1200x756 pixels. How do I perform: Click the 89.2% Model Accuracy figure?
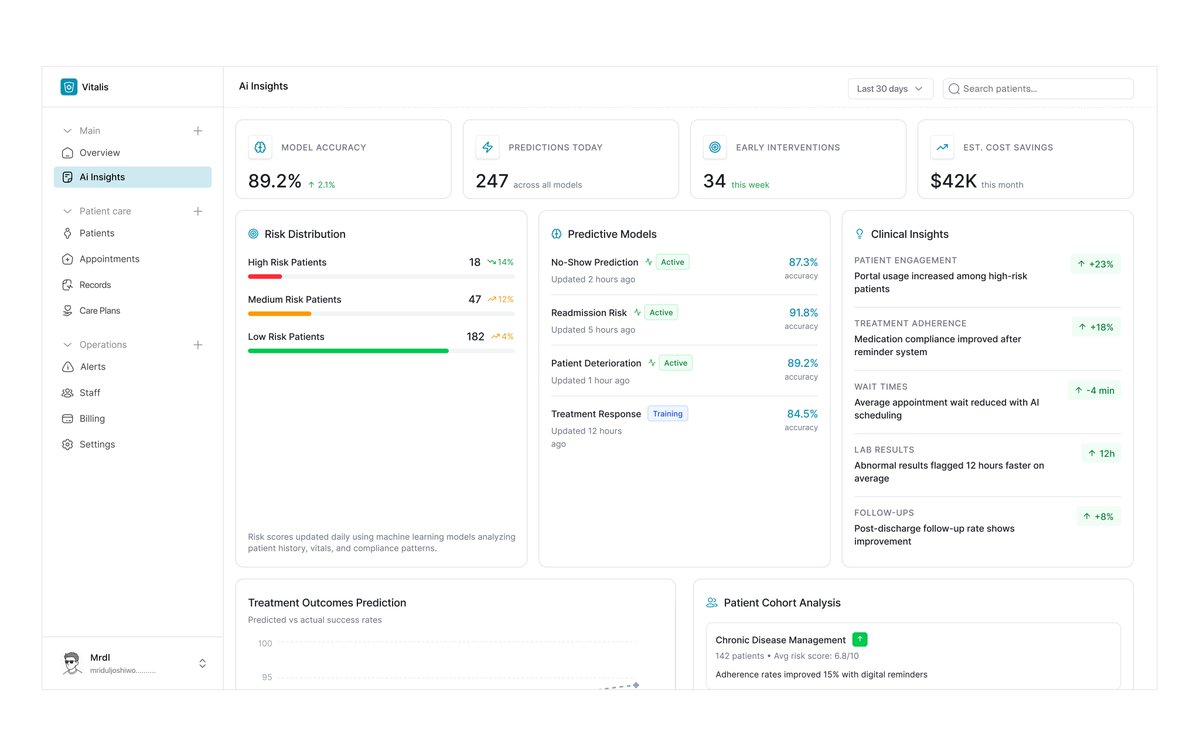275,182
